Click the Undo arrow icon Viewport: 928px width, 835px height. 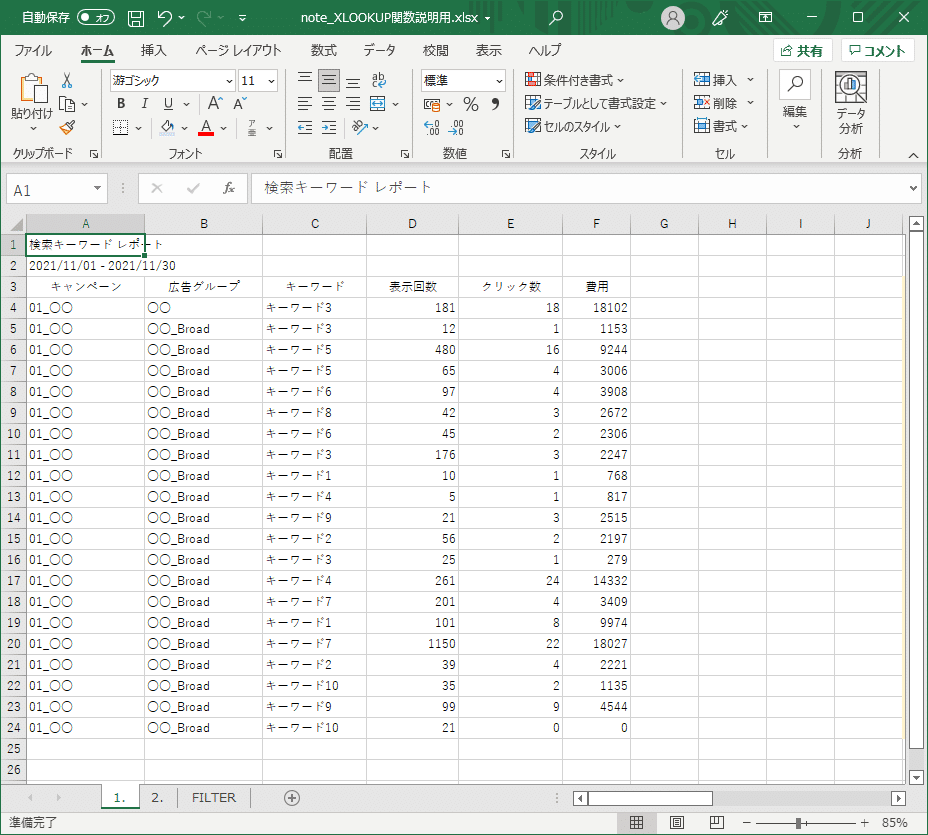(x=165, y=18)
